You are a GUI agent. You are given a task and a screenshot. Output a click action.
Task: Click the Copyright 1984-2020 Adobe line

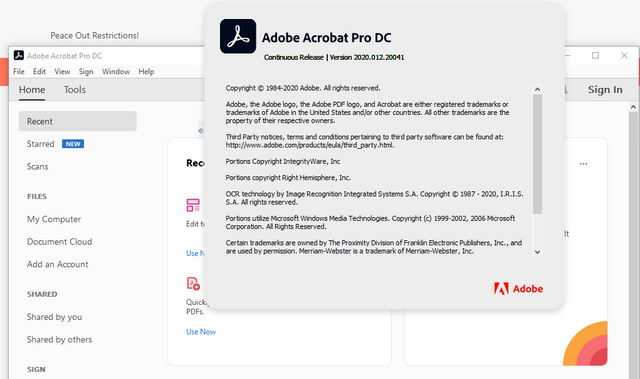point(303,88)
